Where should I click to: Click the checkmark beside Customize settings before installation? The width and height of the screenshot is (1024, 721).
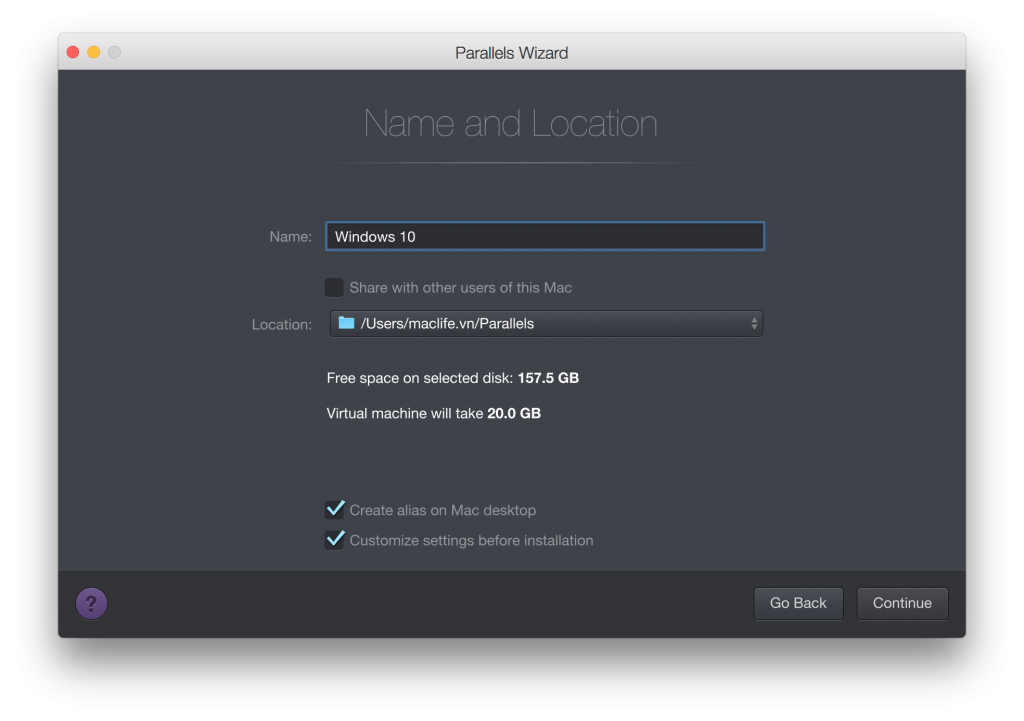point(335,540)
